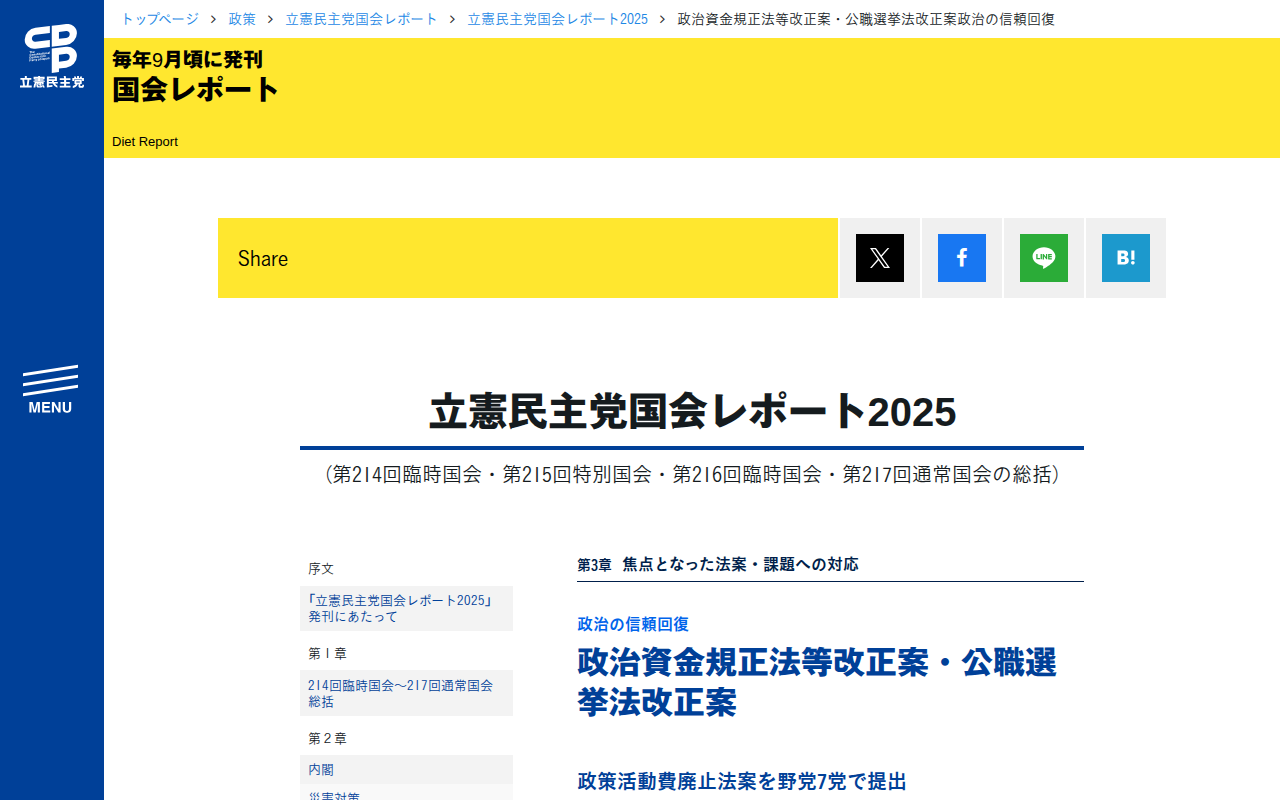
Task: Bookmark with the Hatena B! icon
Action: [1126, 258]
